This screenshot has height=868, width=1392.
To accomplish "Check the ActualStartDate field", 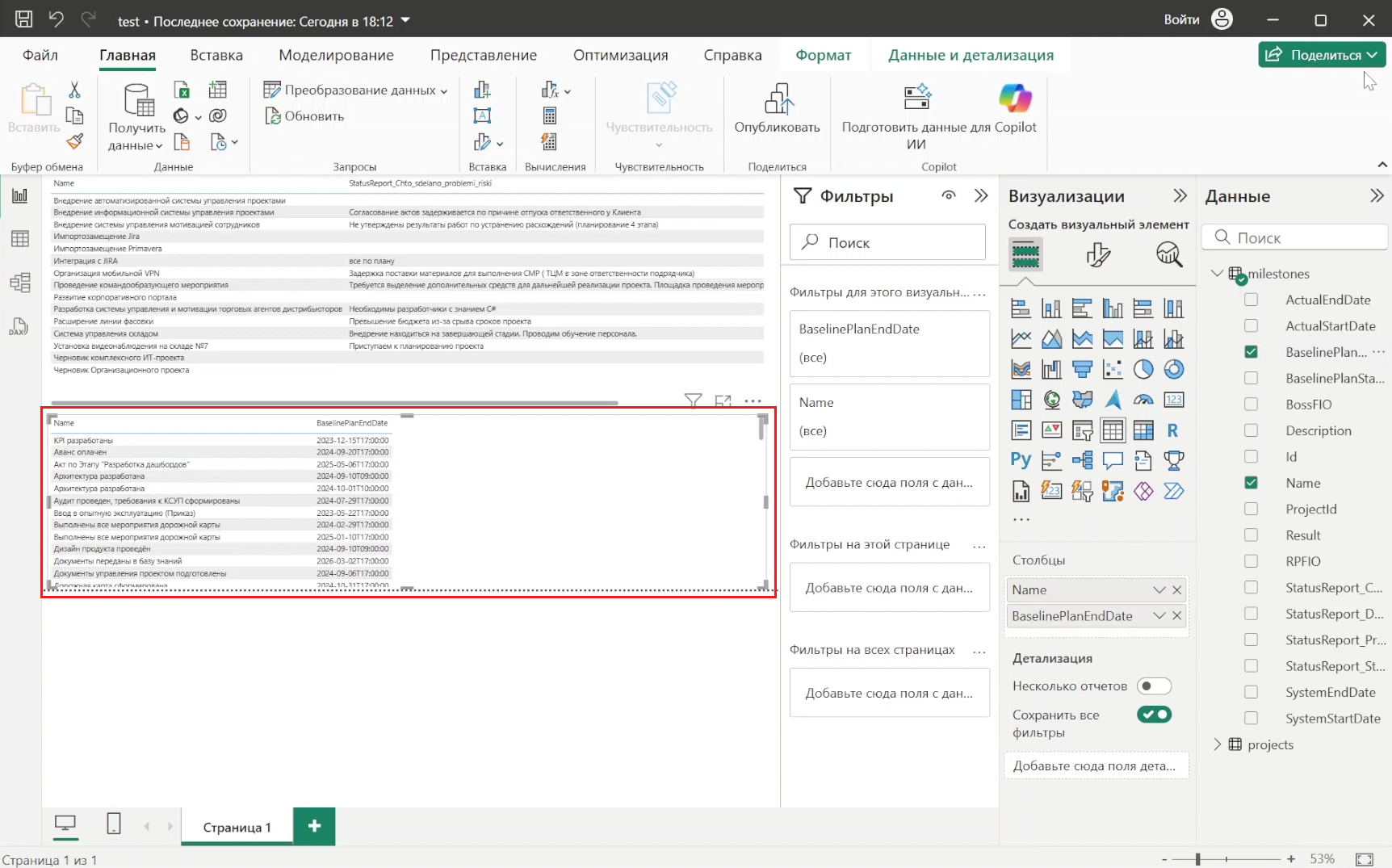I will (1251, 325).
